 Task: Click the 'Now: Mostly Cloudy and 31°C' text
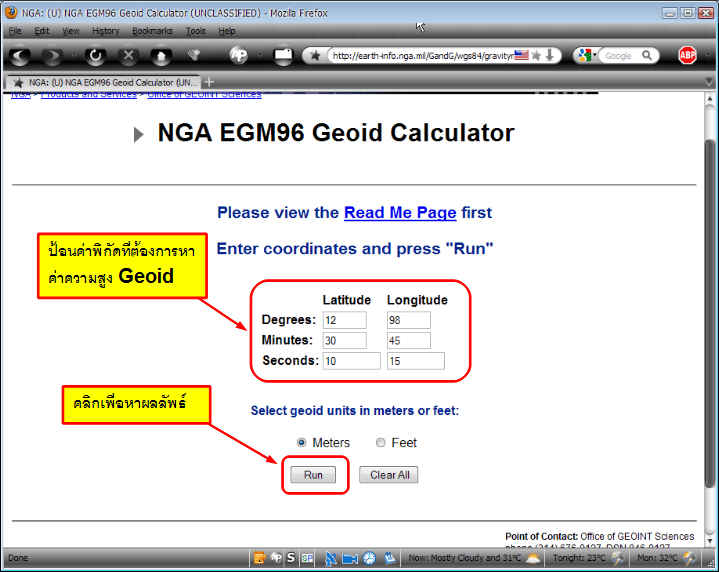[465, 558]
